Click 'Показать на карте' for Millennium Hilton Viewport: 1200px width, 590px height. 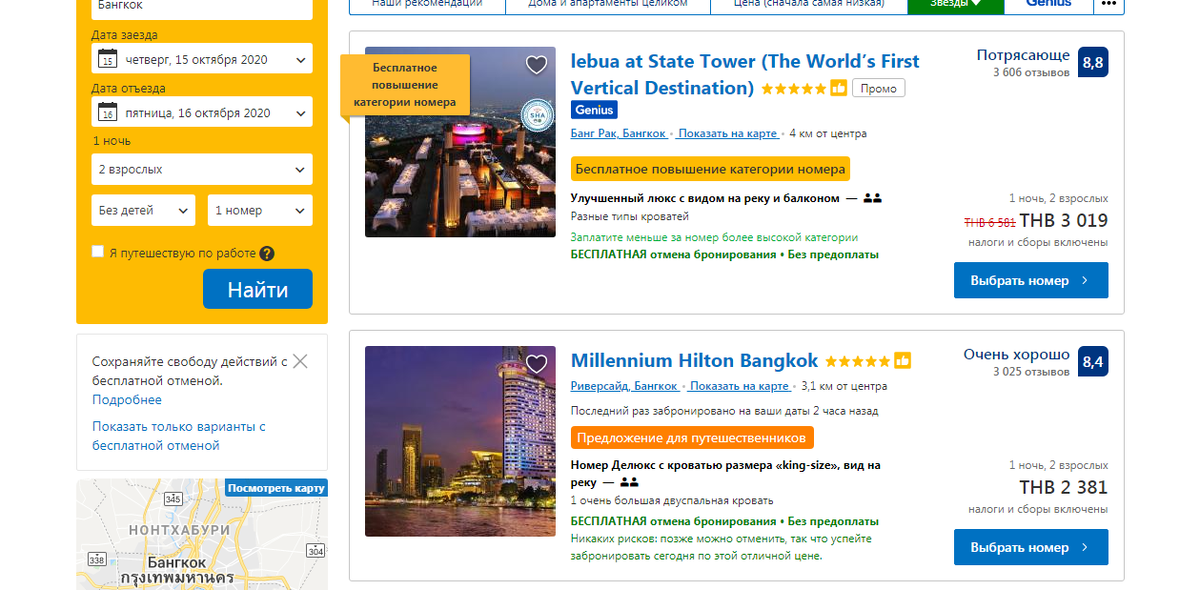tap(740, 386)
